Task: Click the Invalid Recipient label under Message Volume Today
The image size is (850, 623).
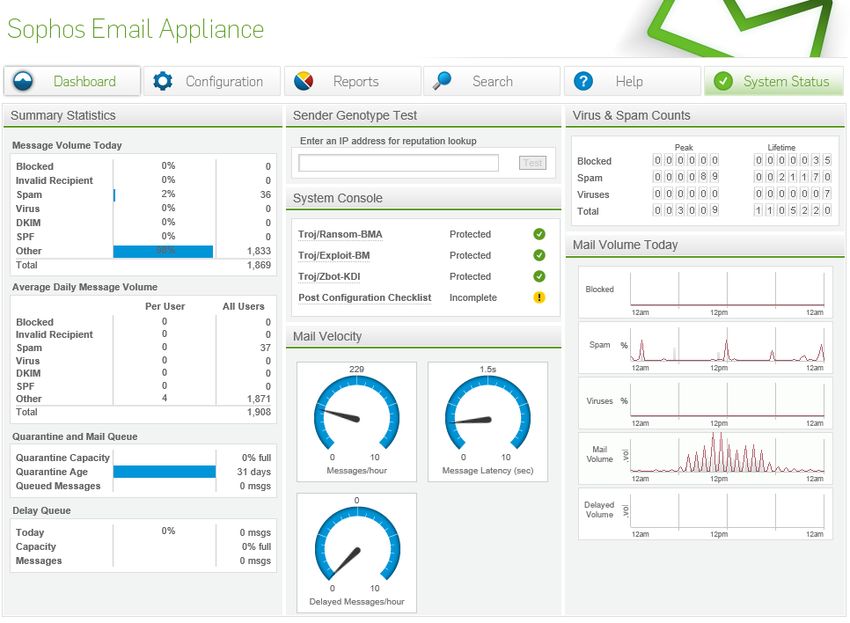Action: pos(54,181)
